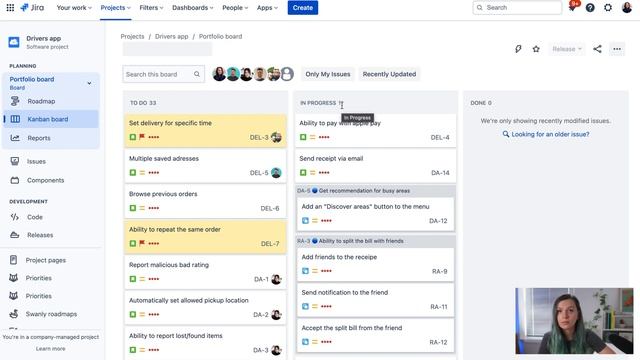640x360 pixels.
Task: Select the Kanban board sidebar item
Action: tap(51, 119)
